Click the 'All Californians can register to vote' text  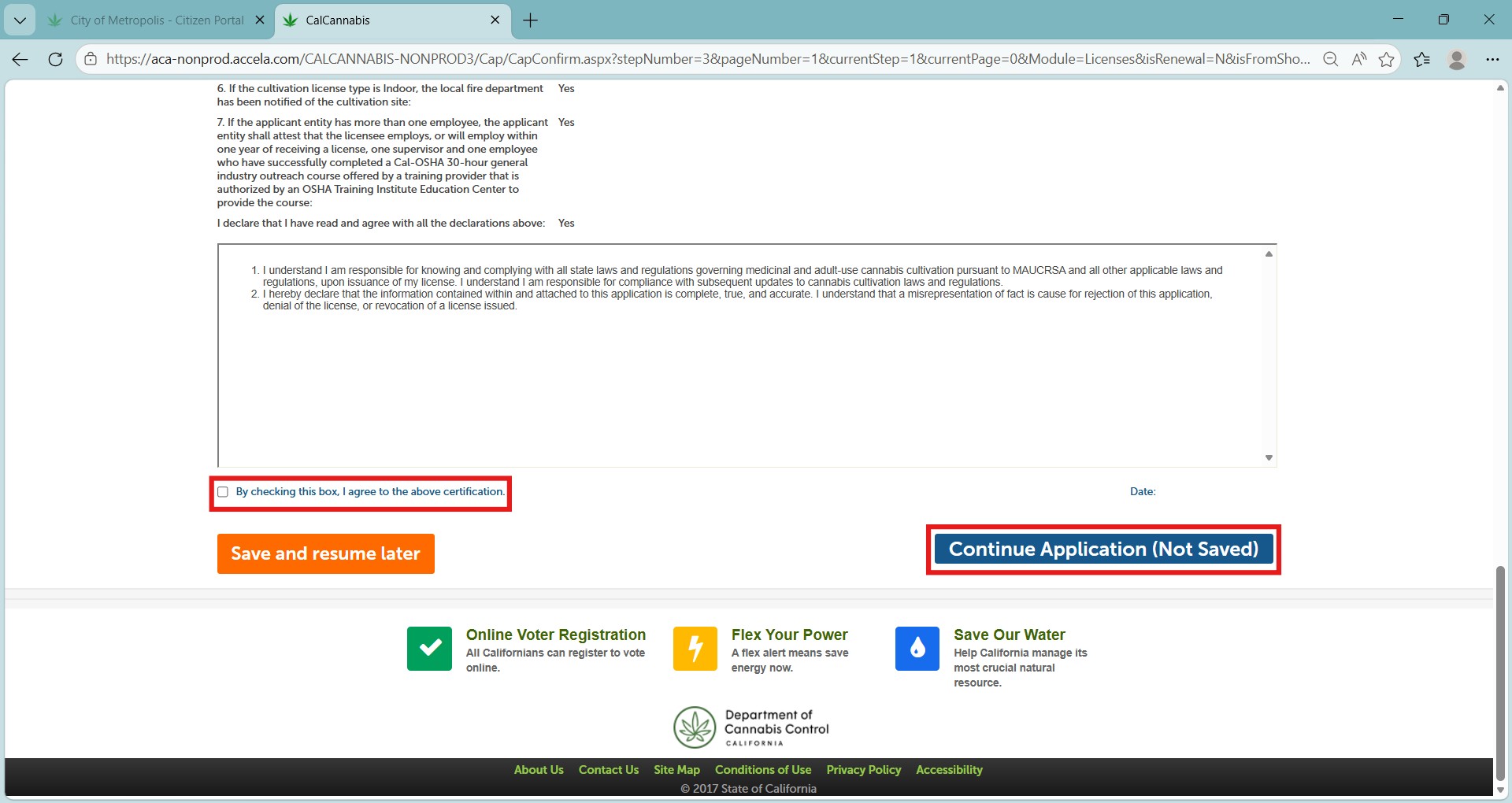point(555,661)
